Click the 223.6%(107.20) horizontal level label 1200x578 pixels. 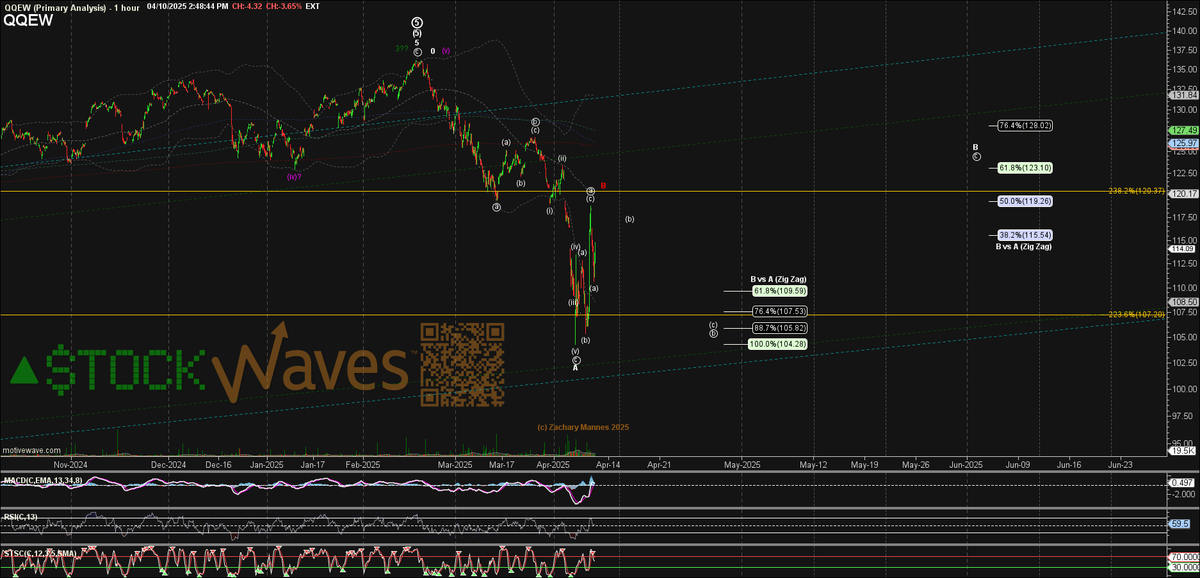click(x=1136, y=314)
